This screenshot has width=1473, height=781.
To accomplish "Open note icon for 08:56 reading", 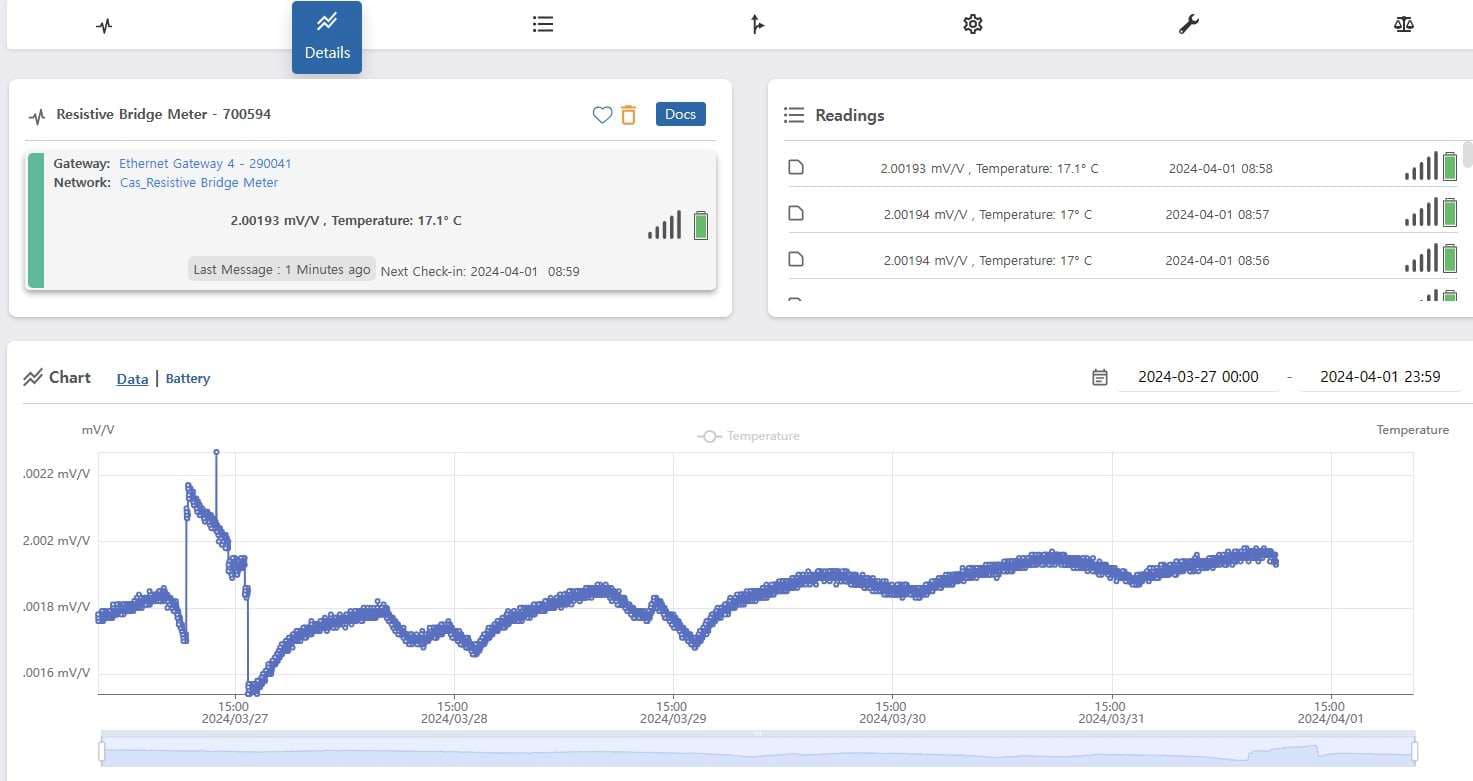I will [x=796, y=259].
